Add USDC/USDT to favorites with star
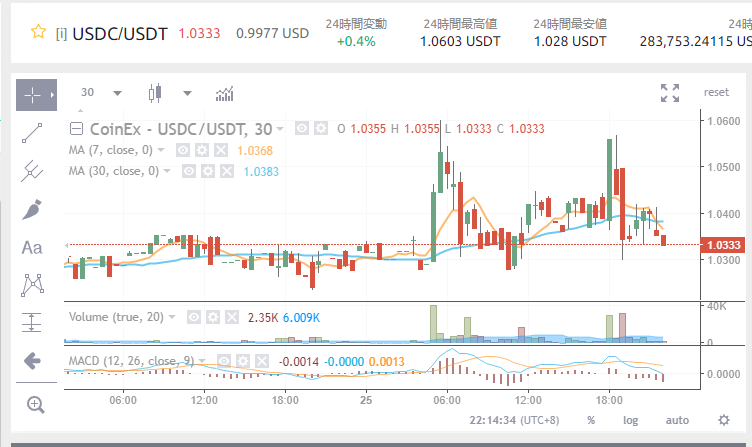The width and height of the screenshot is (752, 447). pyautogui.click(x=38, y=32)
